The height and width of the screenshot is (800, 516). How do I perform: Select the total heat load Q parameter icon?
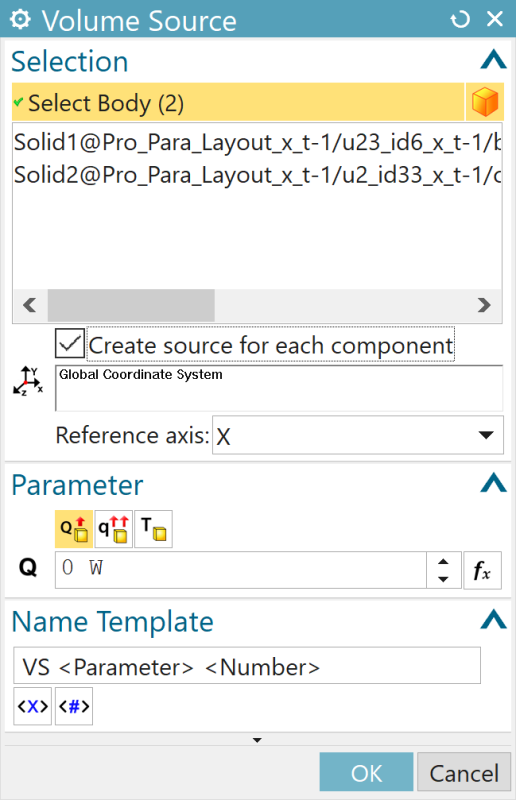[74, 529]
